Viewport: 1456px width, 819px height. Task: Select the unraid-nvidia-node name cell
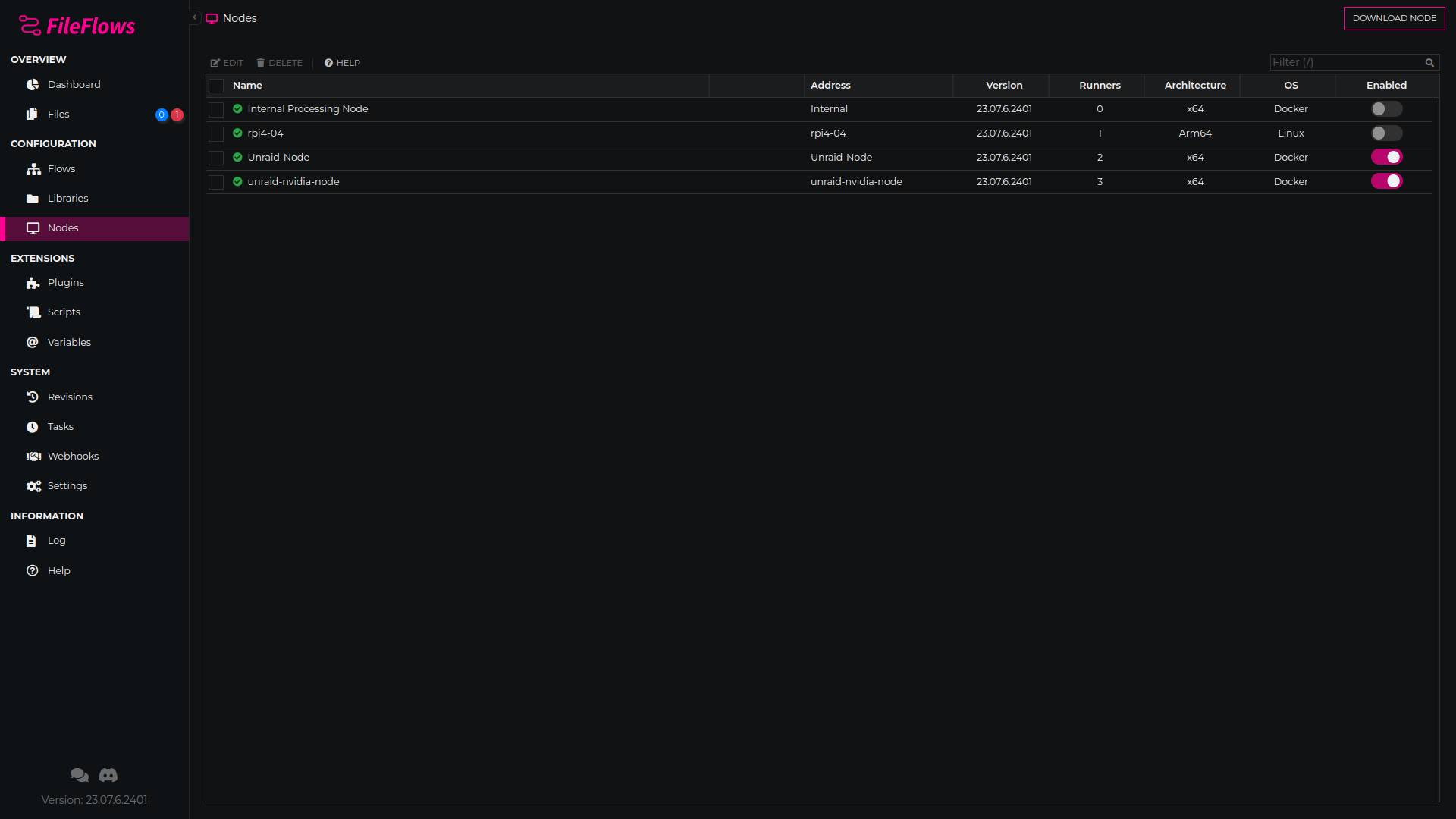pos(293,182)
